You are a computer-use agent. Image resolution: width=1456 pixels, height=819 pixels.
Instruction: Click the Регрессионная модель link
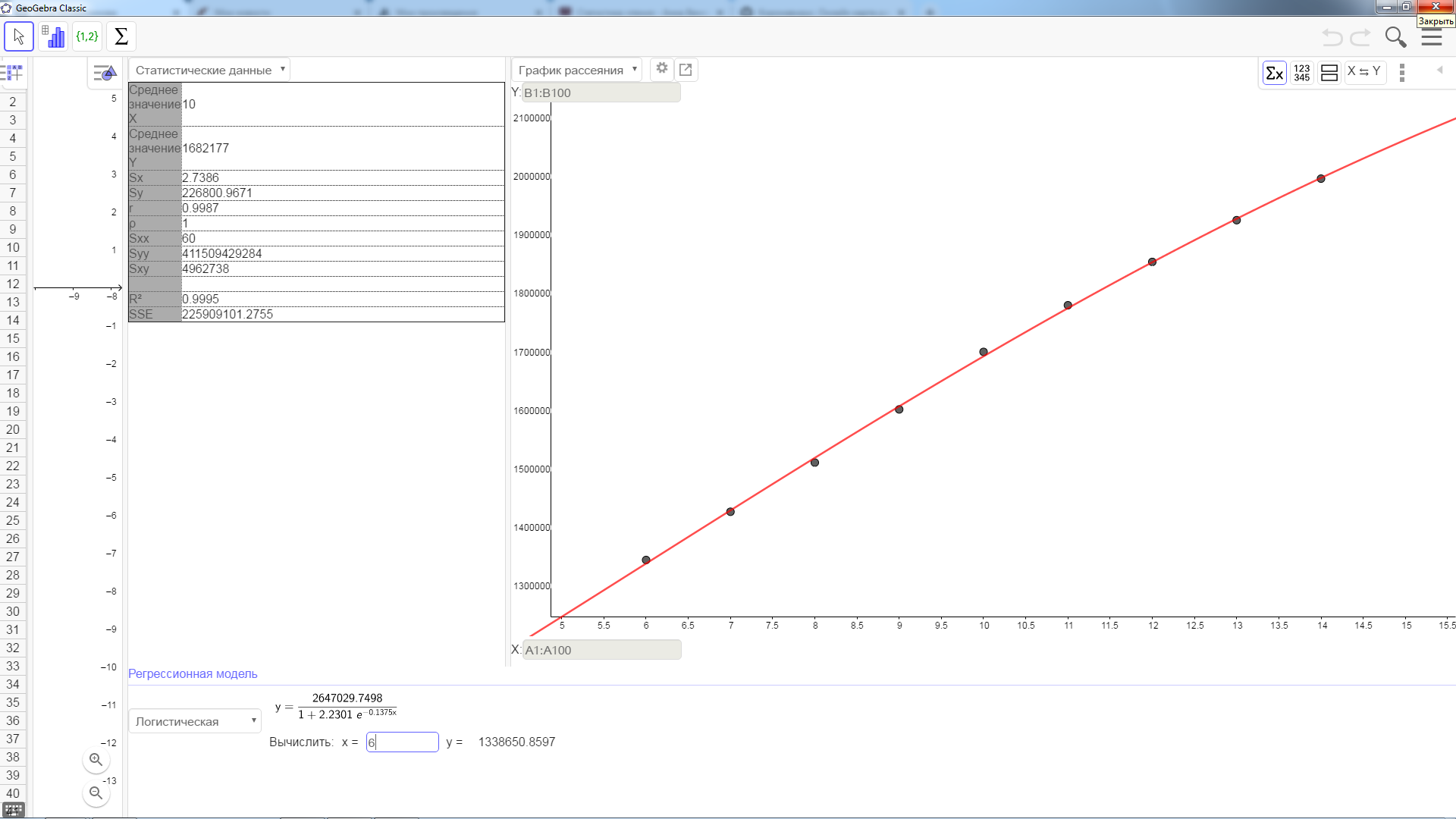point(193,673)
